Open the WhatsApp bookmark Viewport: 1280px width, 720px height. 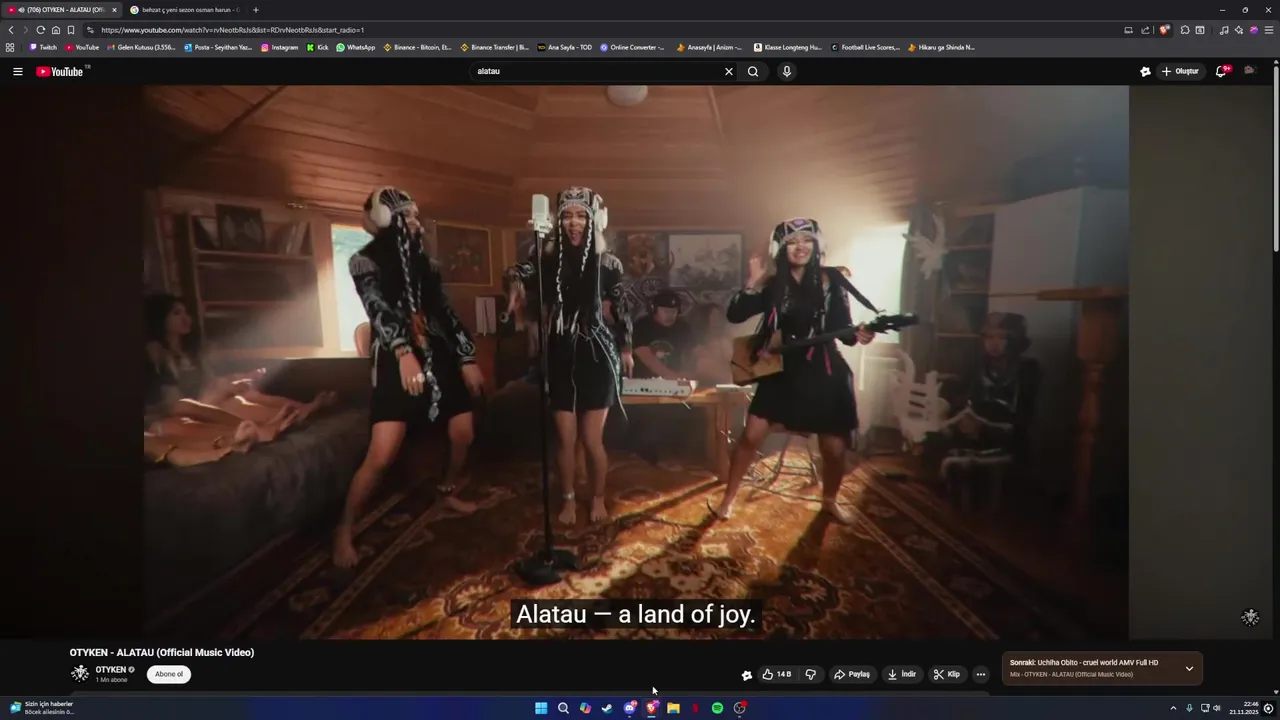pyautogui.click(x=355, y=47)
